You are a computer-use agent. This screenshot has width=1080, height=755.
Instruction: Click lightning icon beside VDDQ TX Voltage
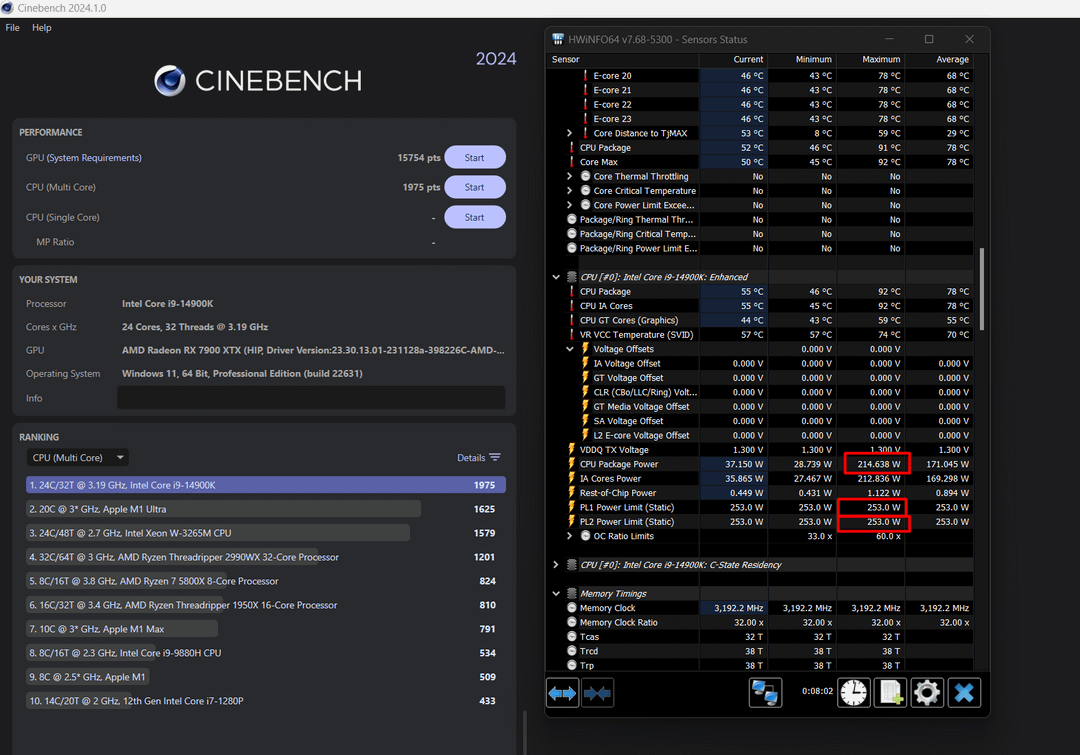tap(572, 449)
